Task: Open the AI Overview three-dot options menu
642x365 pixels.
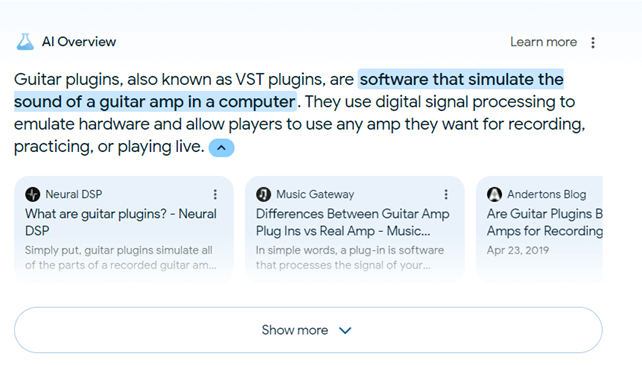Action: [x=593, y=43]
